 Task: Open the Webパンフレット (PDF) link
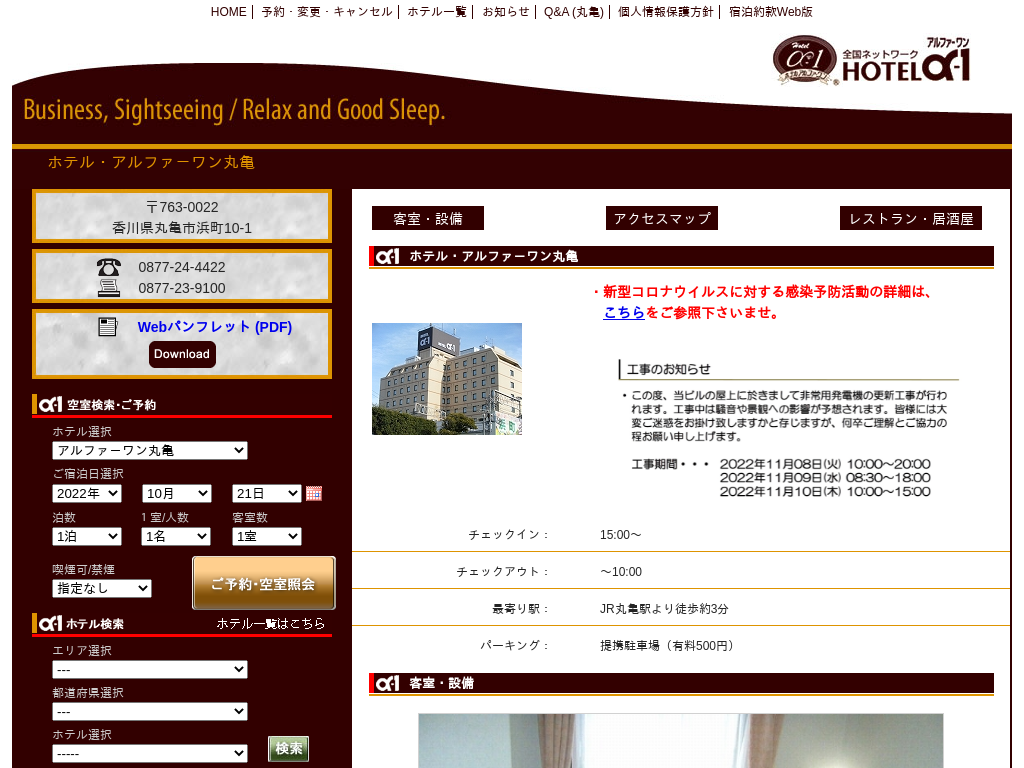click(x=214, y=327)
